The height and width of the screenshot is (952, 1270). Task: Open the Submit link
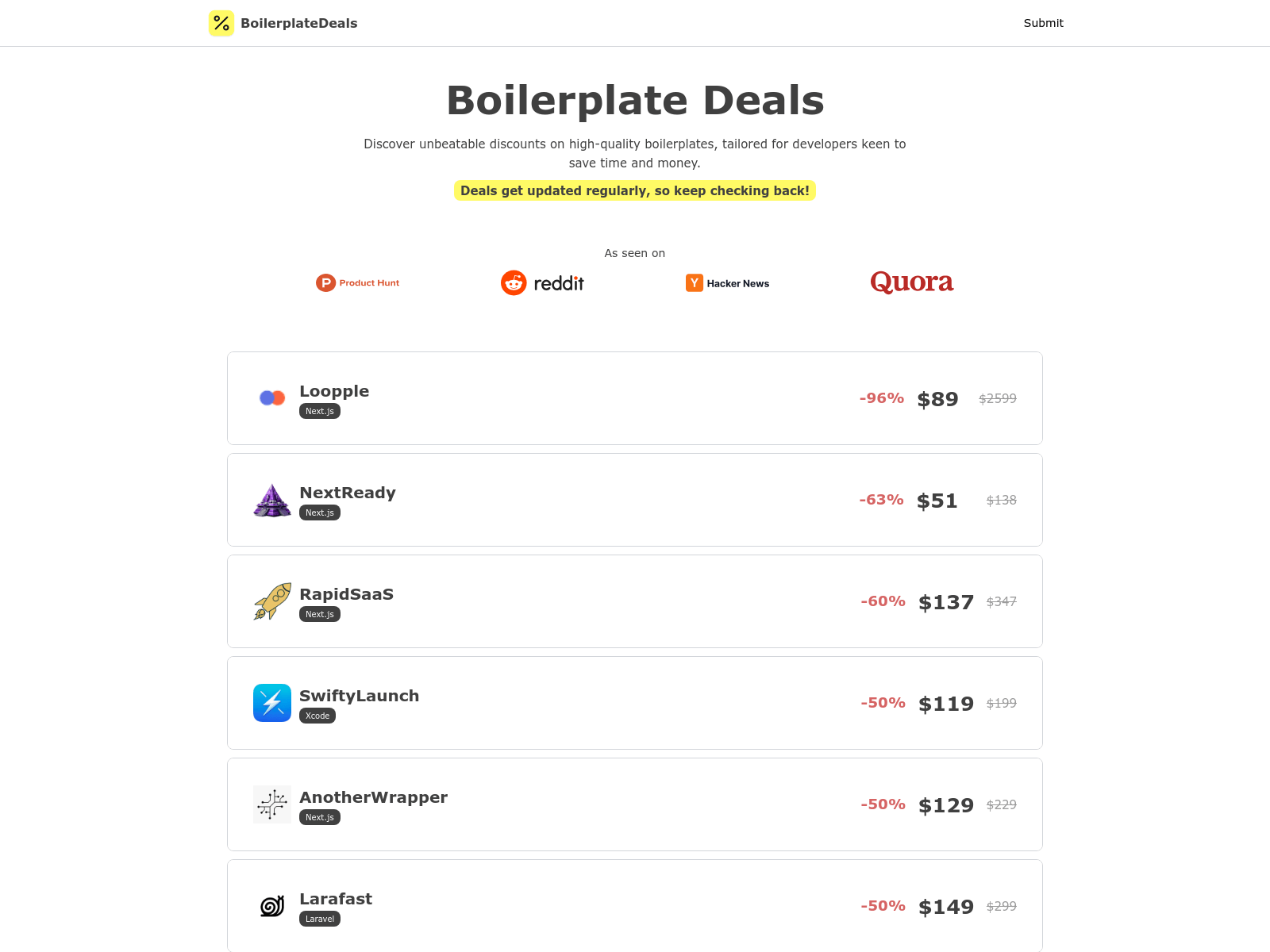coord(1043,23)
